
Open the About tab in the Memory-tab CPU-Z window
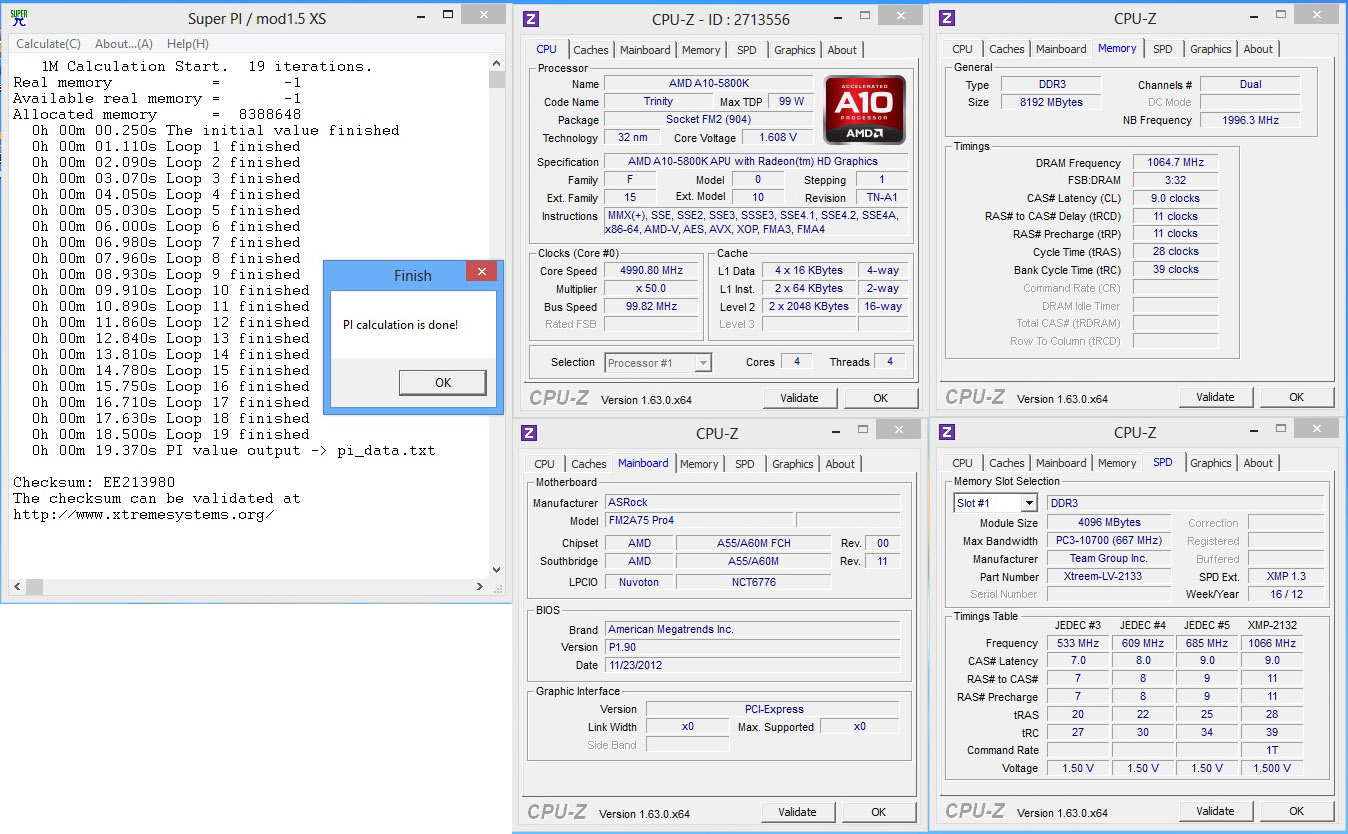[x=1258, y=49]
